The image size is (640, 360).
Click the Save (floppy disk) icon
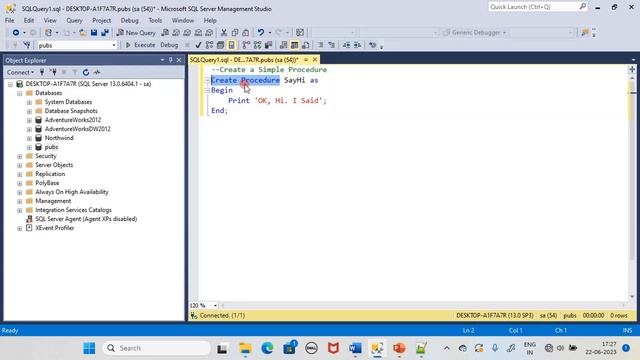click(x=94, y=33)
